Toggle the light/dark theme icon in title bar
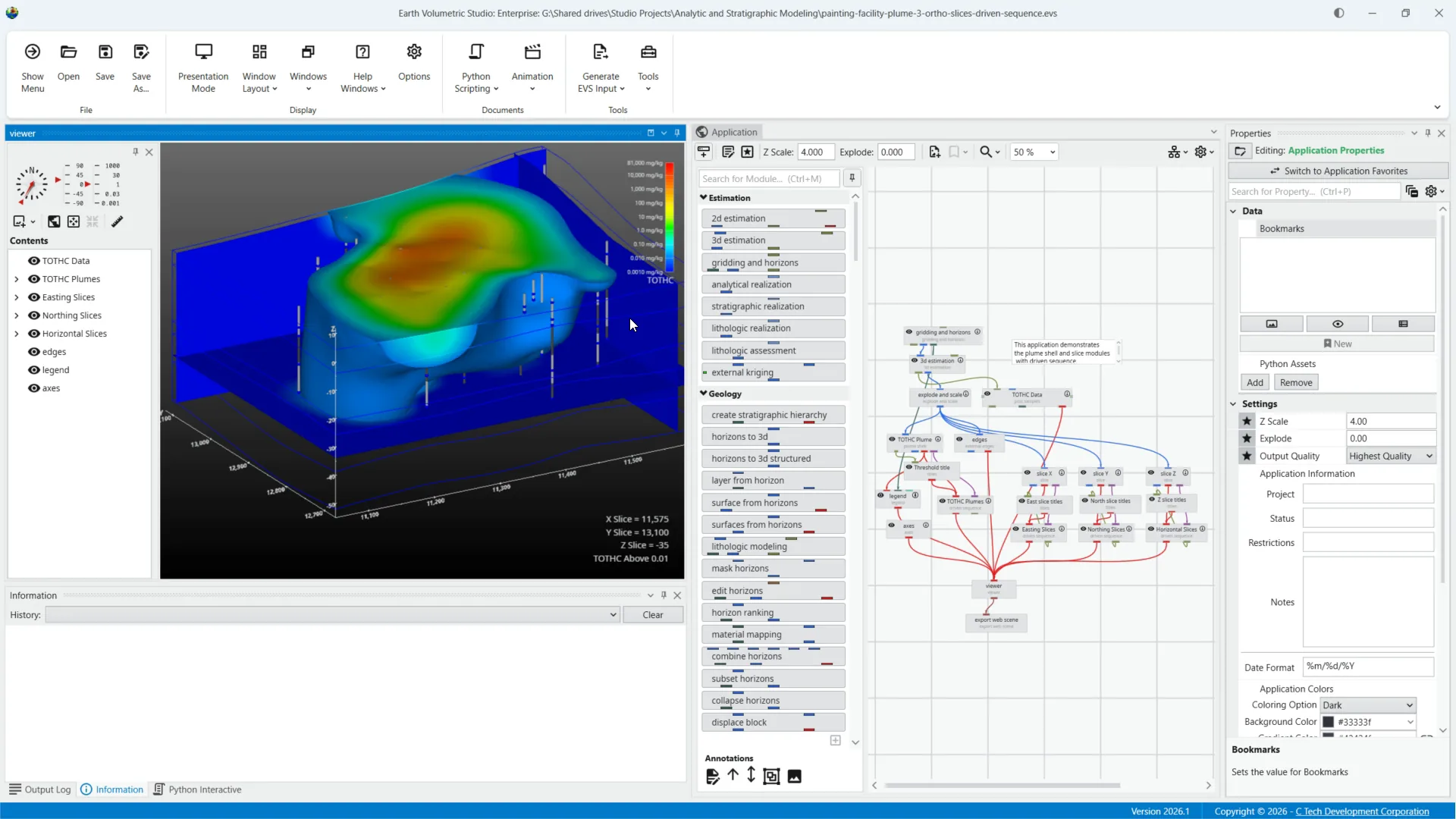Viewport: 1456px width, 819px height. [1339, 13]
